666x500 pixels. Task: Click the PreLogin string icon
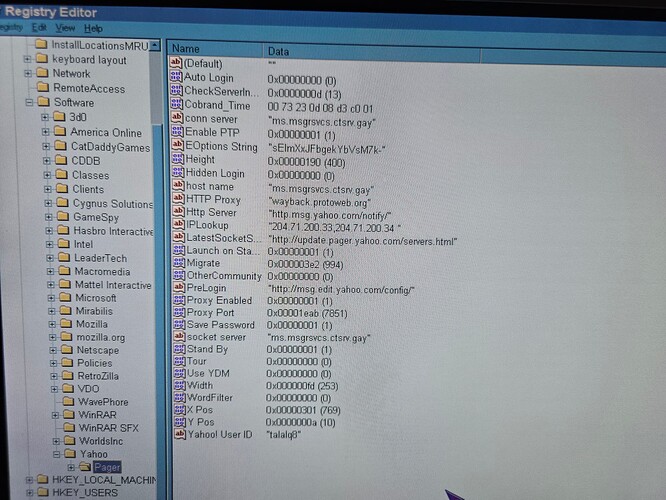pyautogui.click(x=180, y=287)
